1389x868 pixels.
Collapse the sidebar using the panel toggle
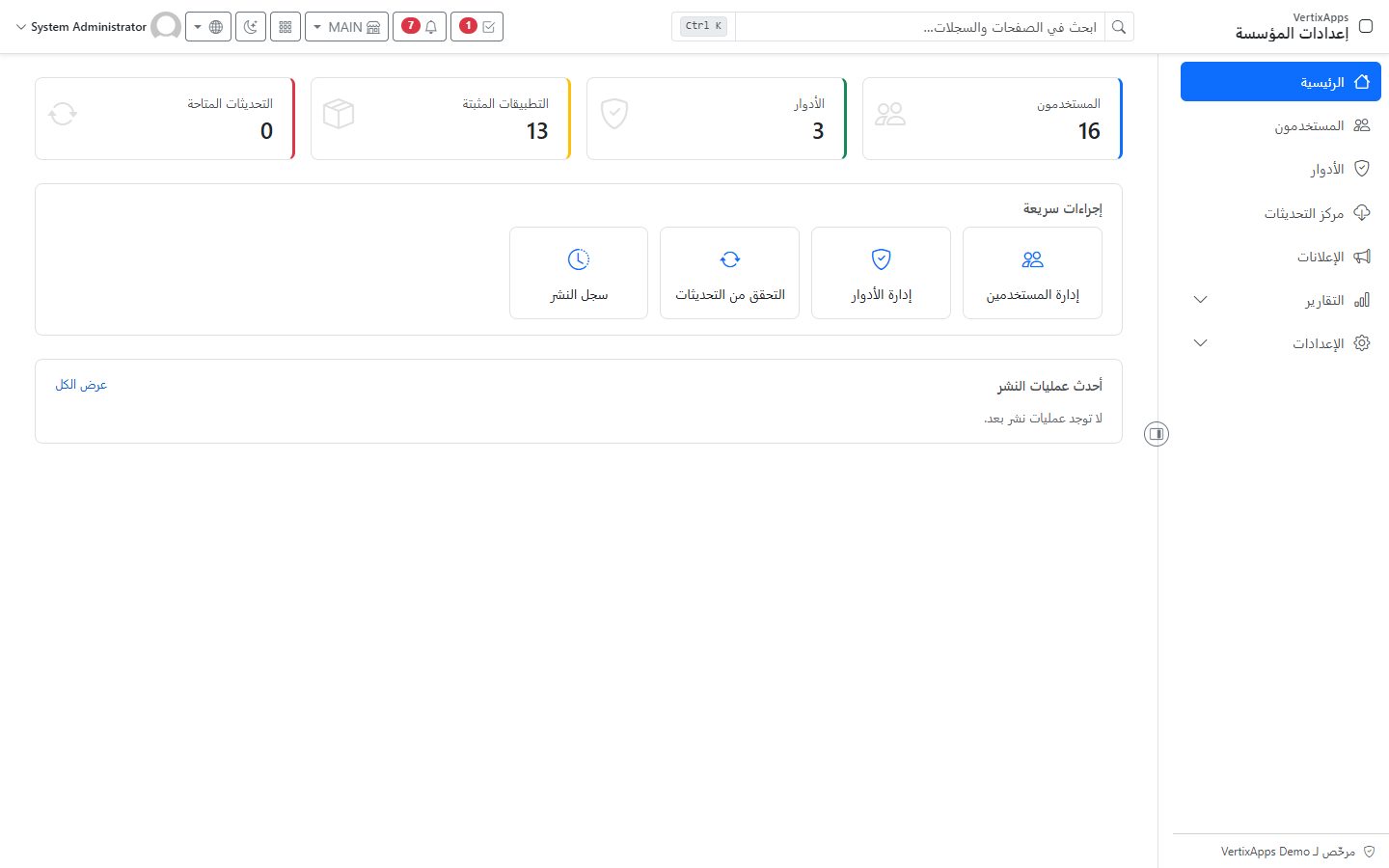pyautogui.click(x=1157, y=434)
